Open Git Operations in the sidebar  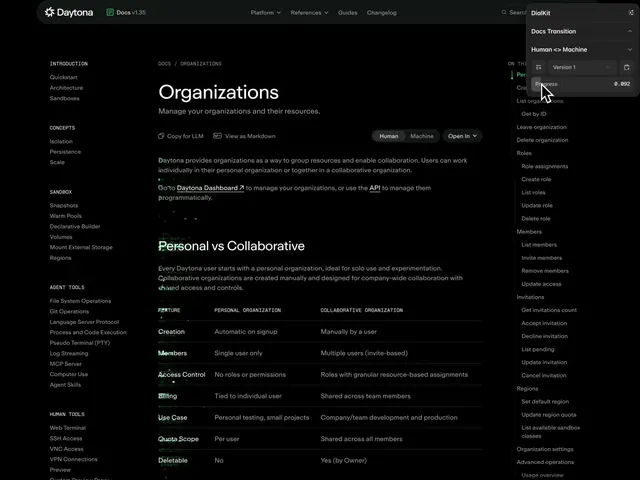point(69,311)
